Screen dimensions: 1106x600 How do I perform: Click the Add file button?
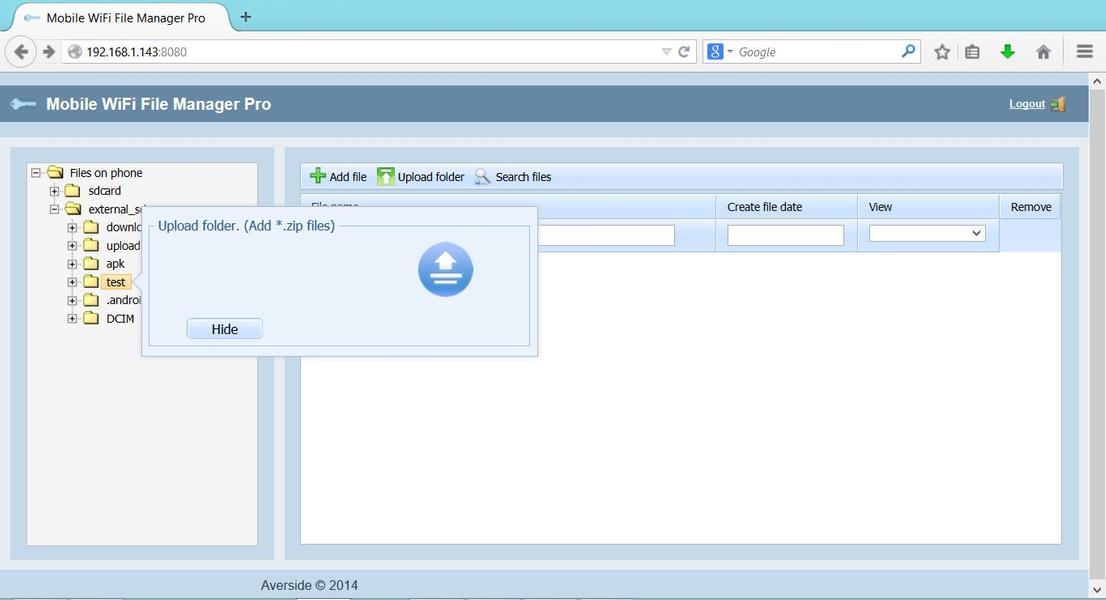click(x=339, y=176)
